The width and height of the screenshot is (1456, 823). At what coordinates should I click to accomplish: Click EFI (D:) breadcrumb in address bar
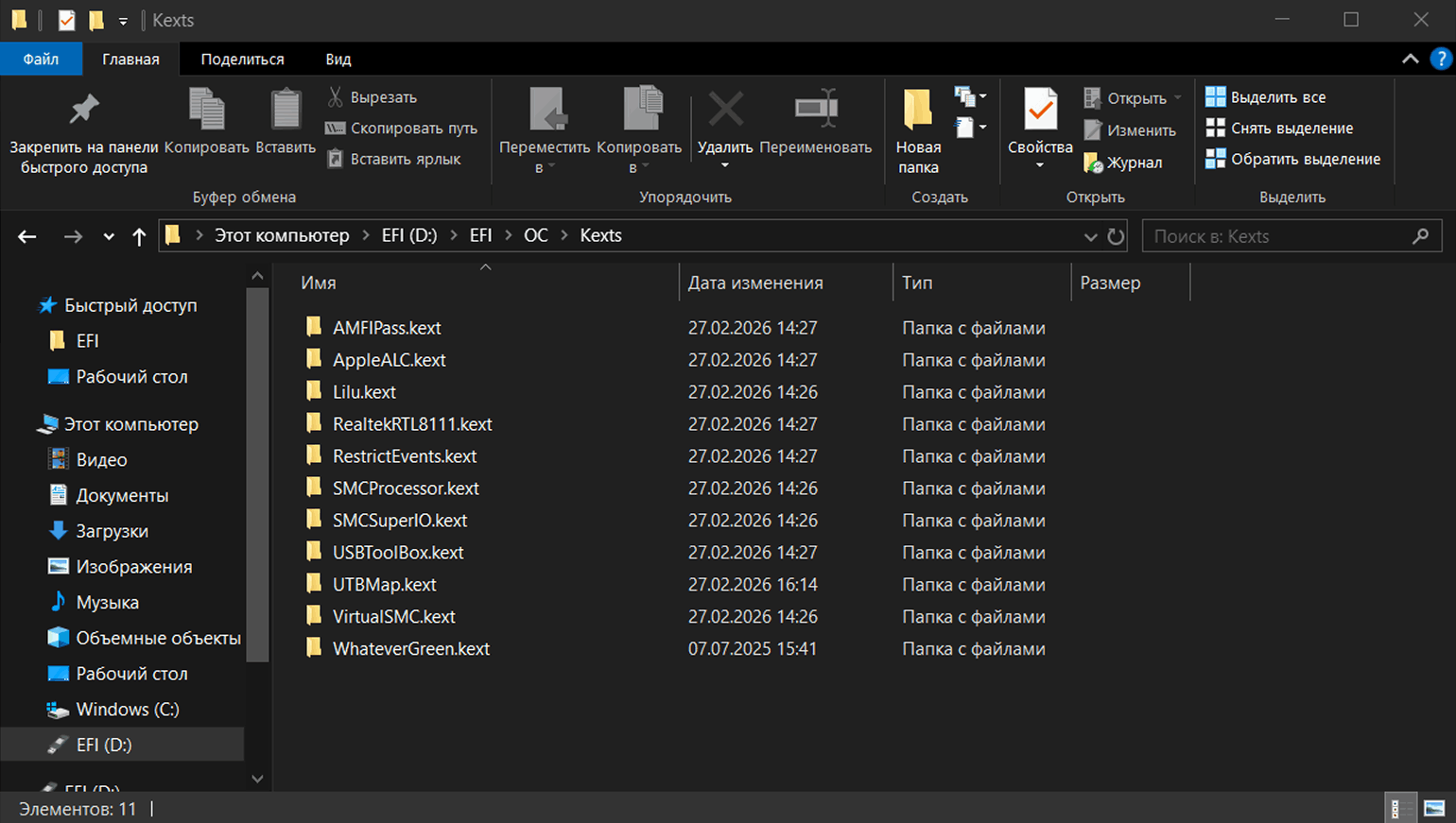(x=409, y=235)
